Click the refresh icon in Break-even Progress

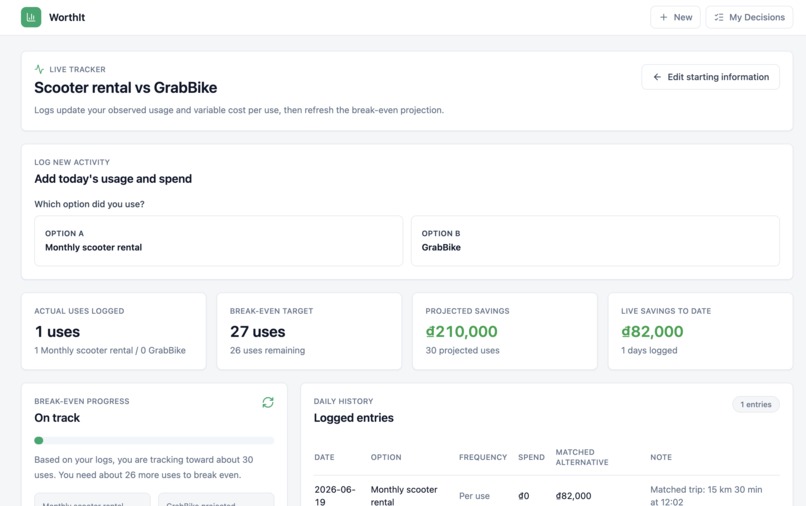coord(268,402)
